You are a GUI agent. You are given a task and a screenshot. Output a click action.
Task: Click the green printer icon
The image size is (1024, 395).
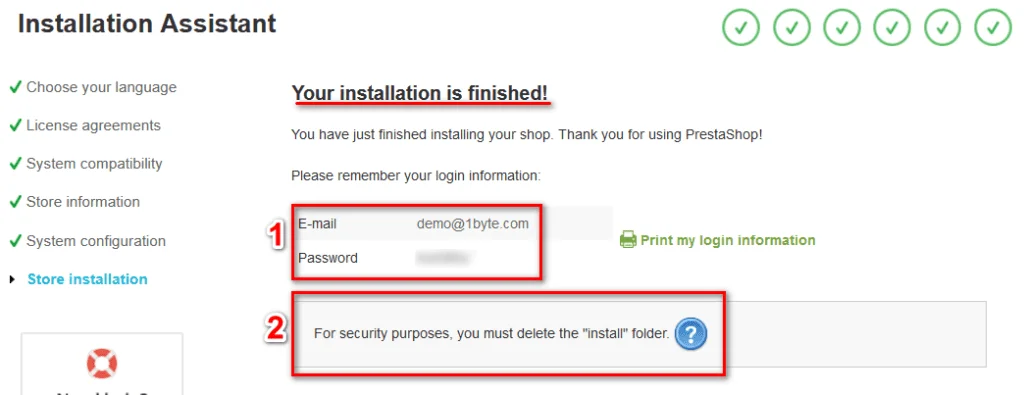pyautogui.click(x=628, y=240)
